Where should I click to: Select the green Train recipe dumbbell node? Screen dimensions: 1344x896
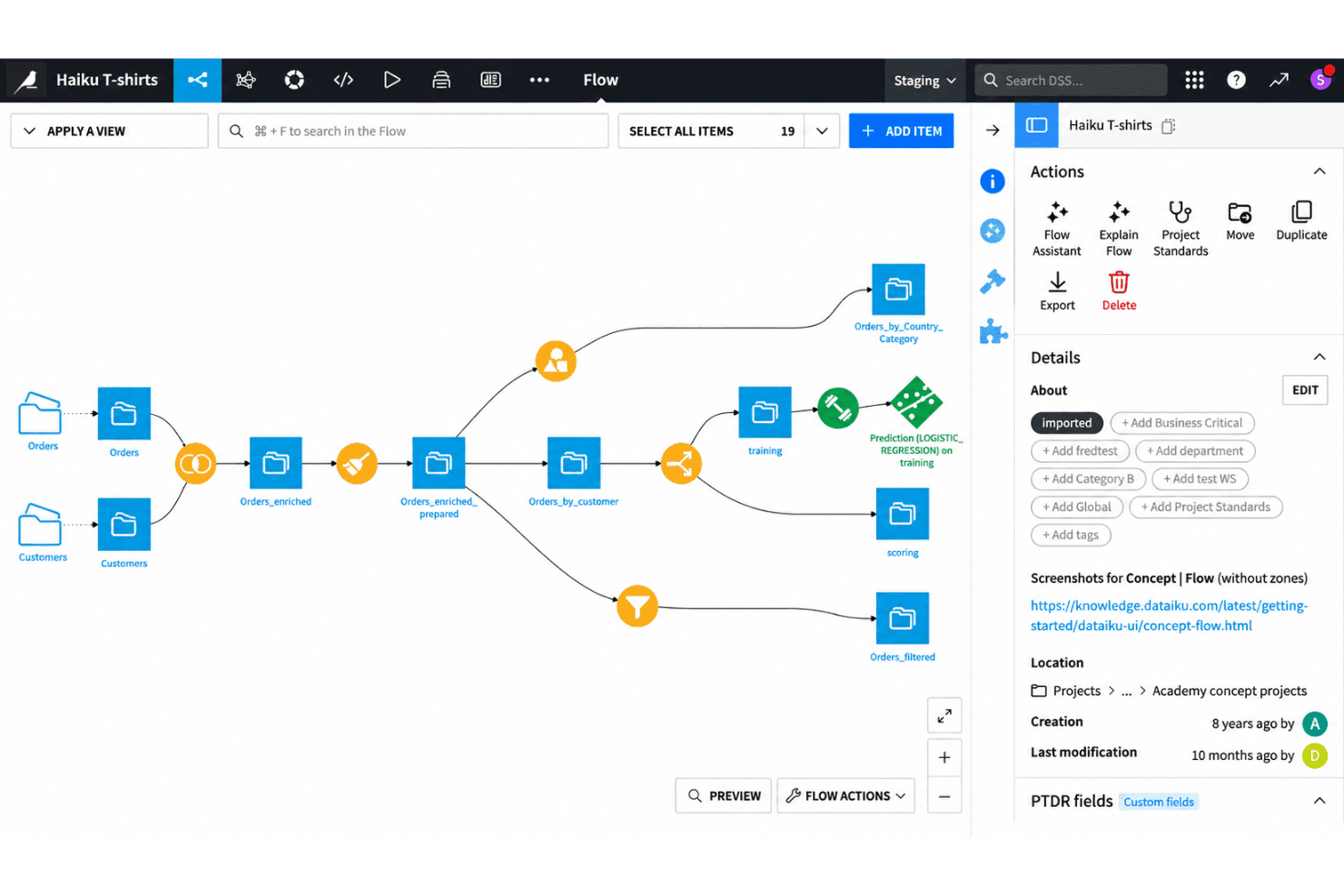coord(837,409)
